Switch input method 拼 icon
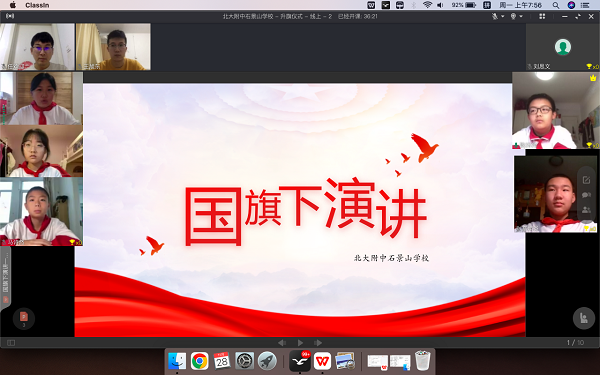Viewport: 600px width, 375px height. [x=487, y=5]
